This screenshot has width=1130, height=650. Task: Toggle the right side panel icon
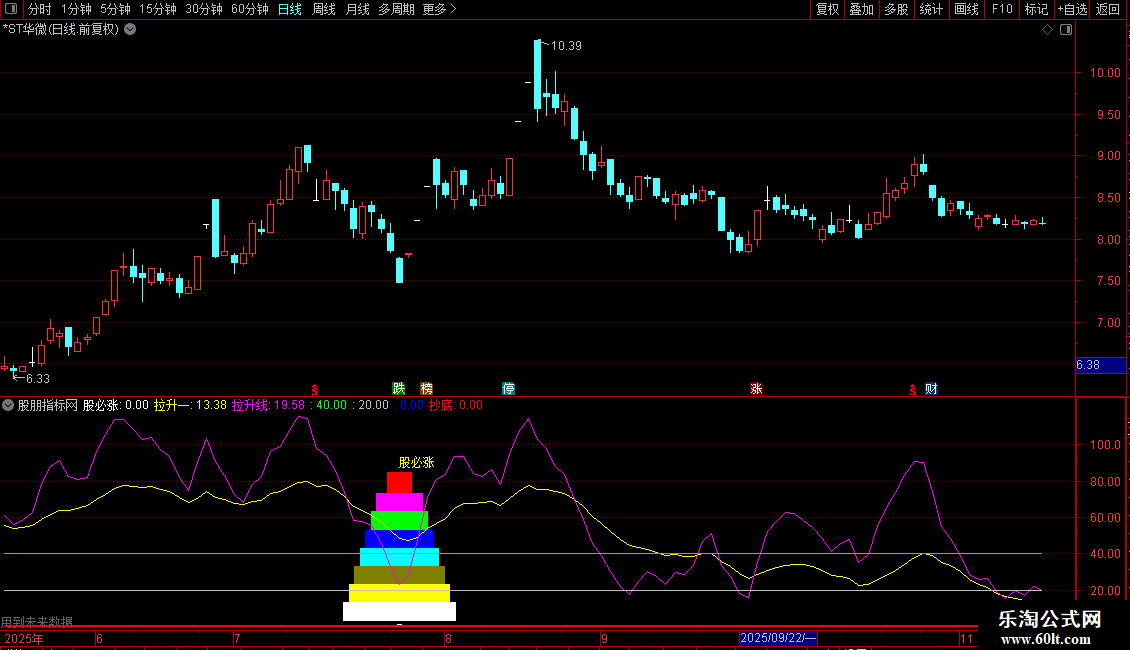pyautogui.click(x=1066, y=30)
